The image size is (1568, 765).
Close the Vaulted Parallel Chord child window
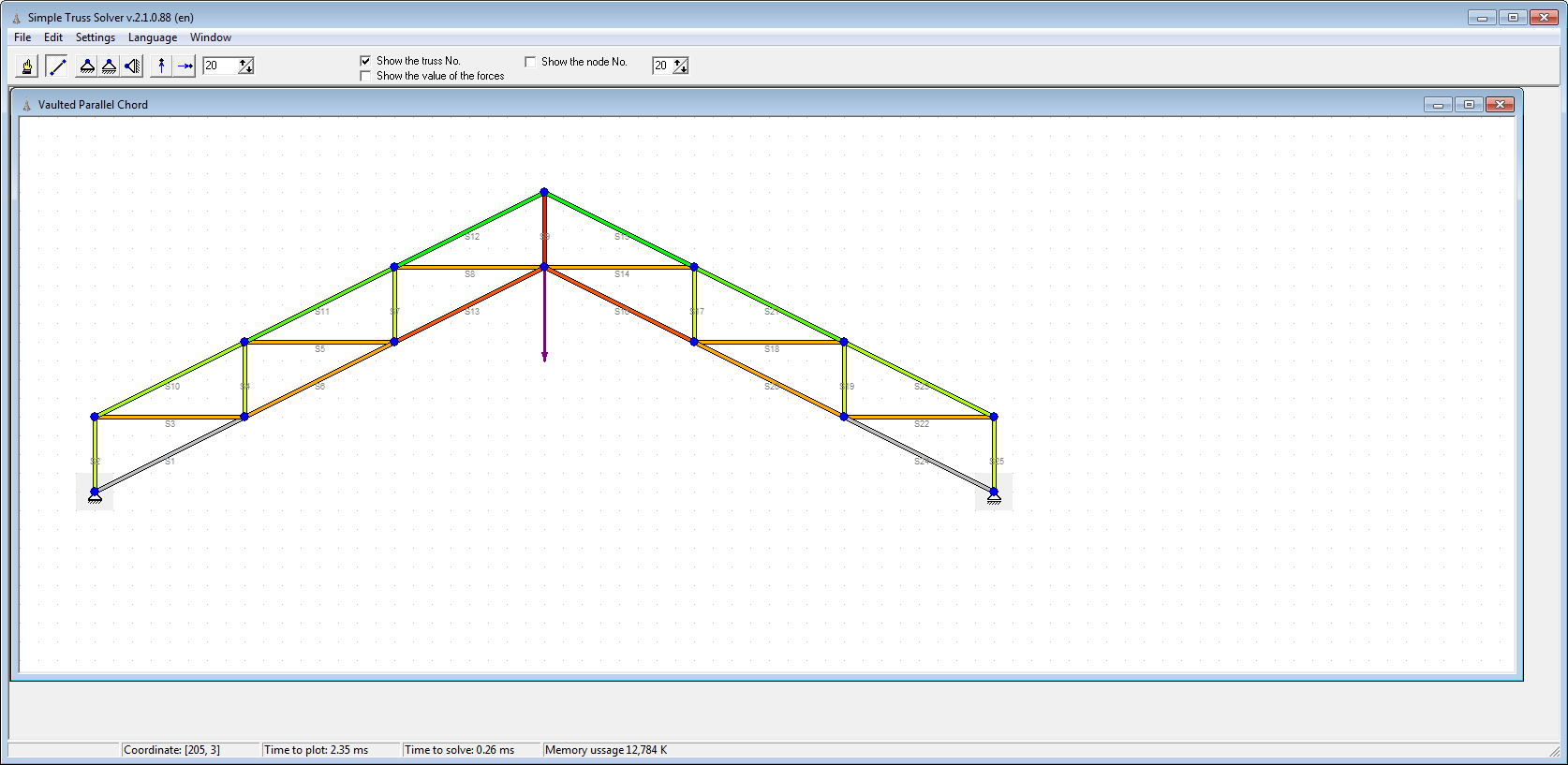pyautogui.click(x=1500, y=105)
